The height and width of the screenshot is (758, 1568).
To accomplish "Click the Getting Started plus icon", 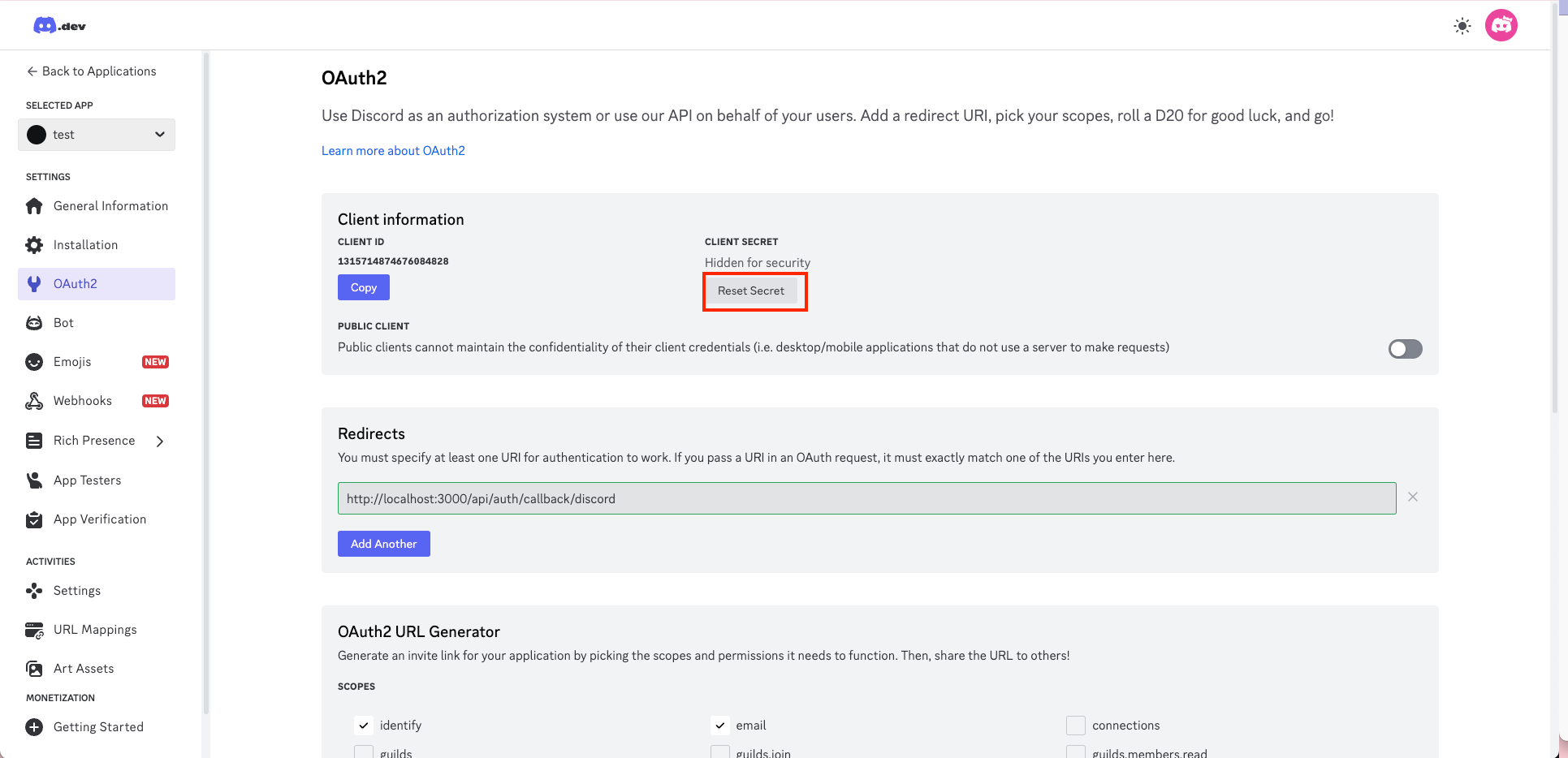I will point(34,727).
